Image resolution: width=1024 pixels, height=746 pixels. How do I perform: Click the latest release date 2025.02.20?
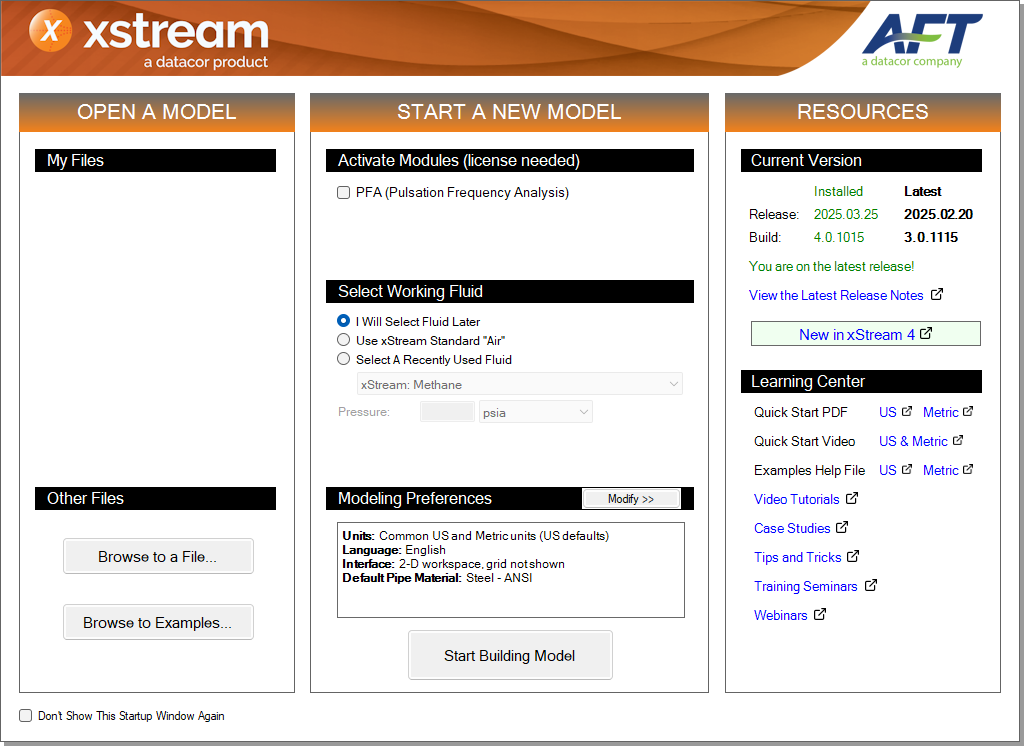pos(938,214)
